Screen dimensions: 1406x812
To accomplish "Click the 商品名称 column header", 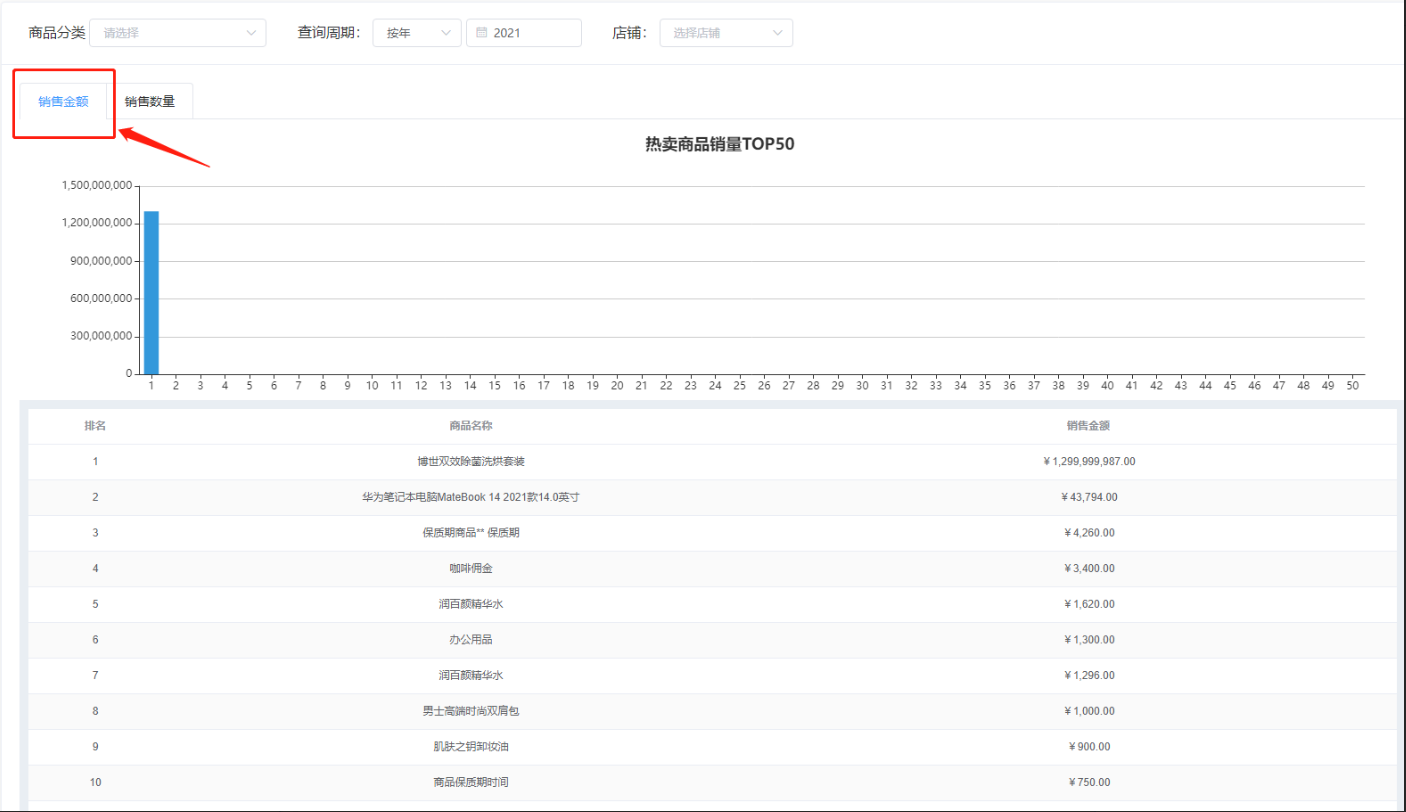I will click(x=471, y=426).
